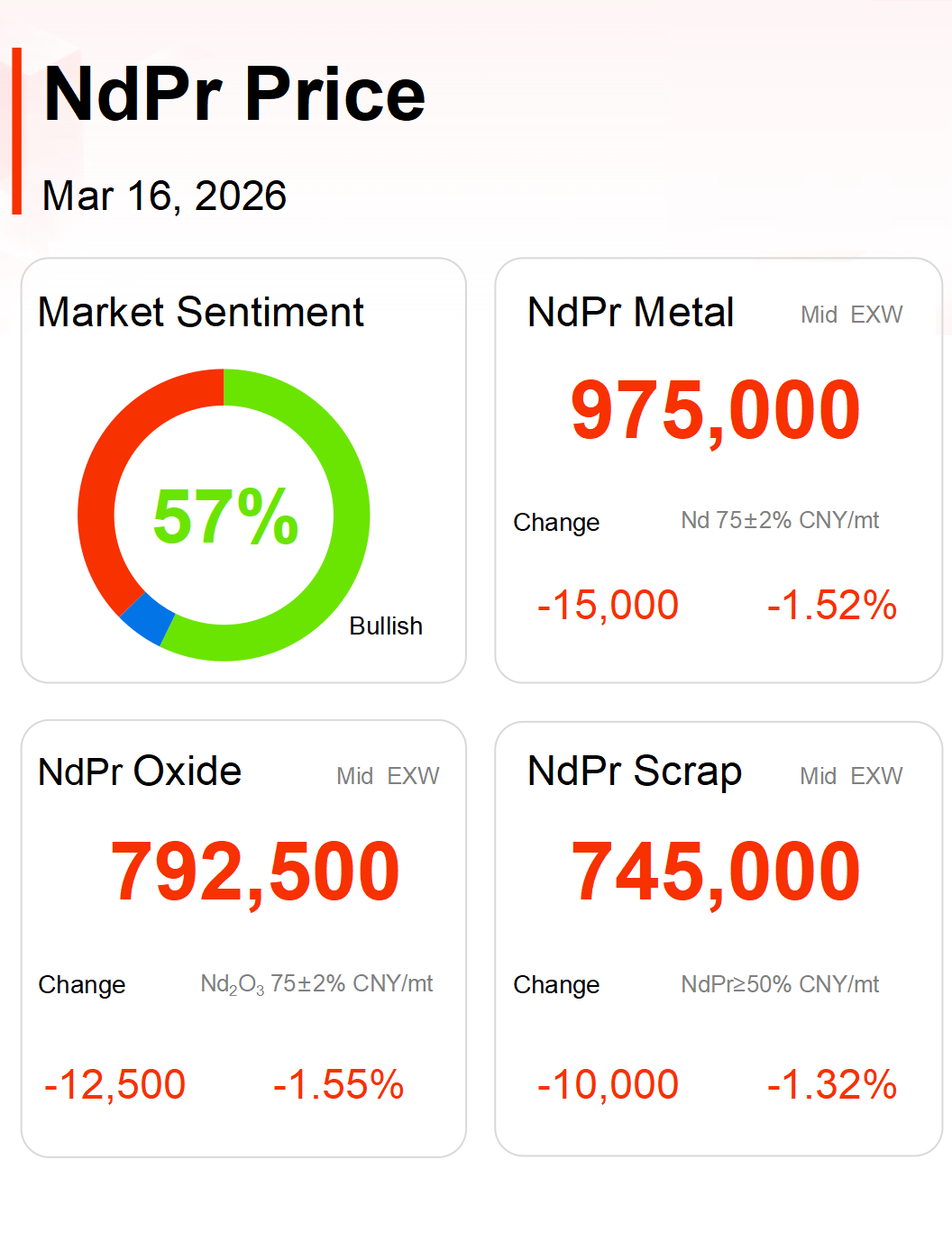The image size is (952, 1260).
Task: Open the NdPr Scrap card title
Action: coord(634,772)
